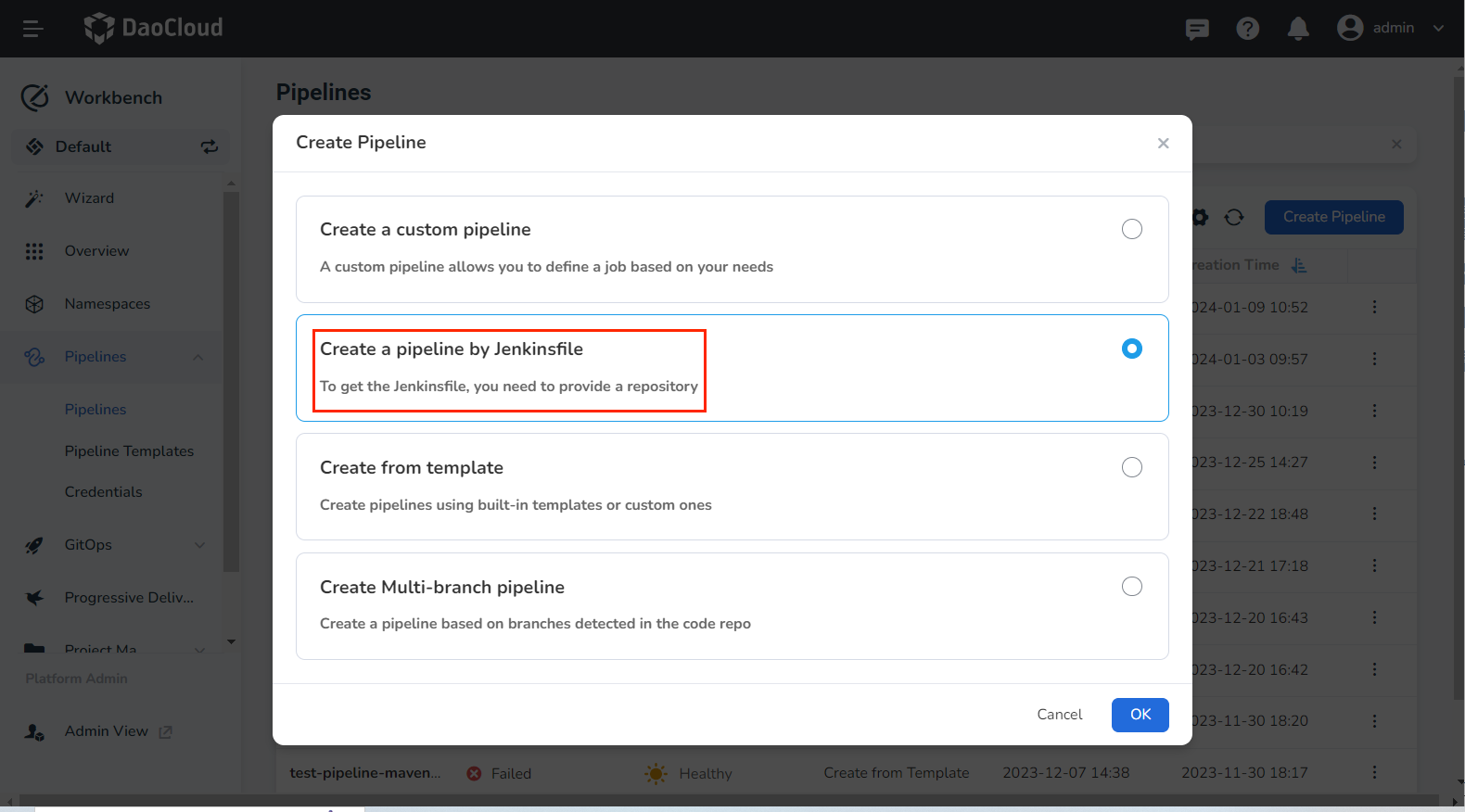Open the admin user dropdown

pyautogui.click(x=1391, y=28)
